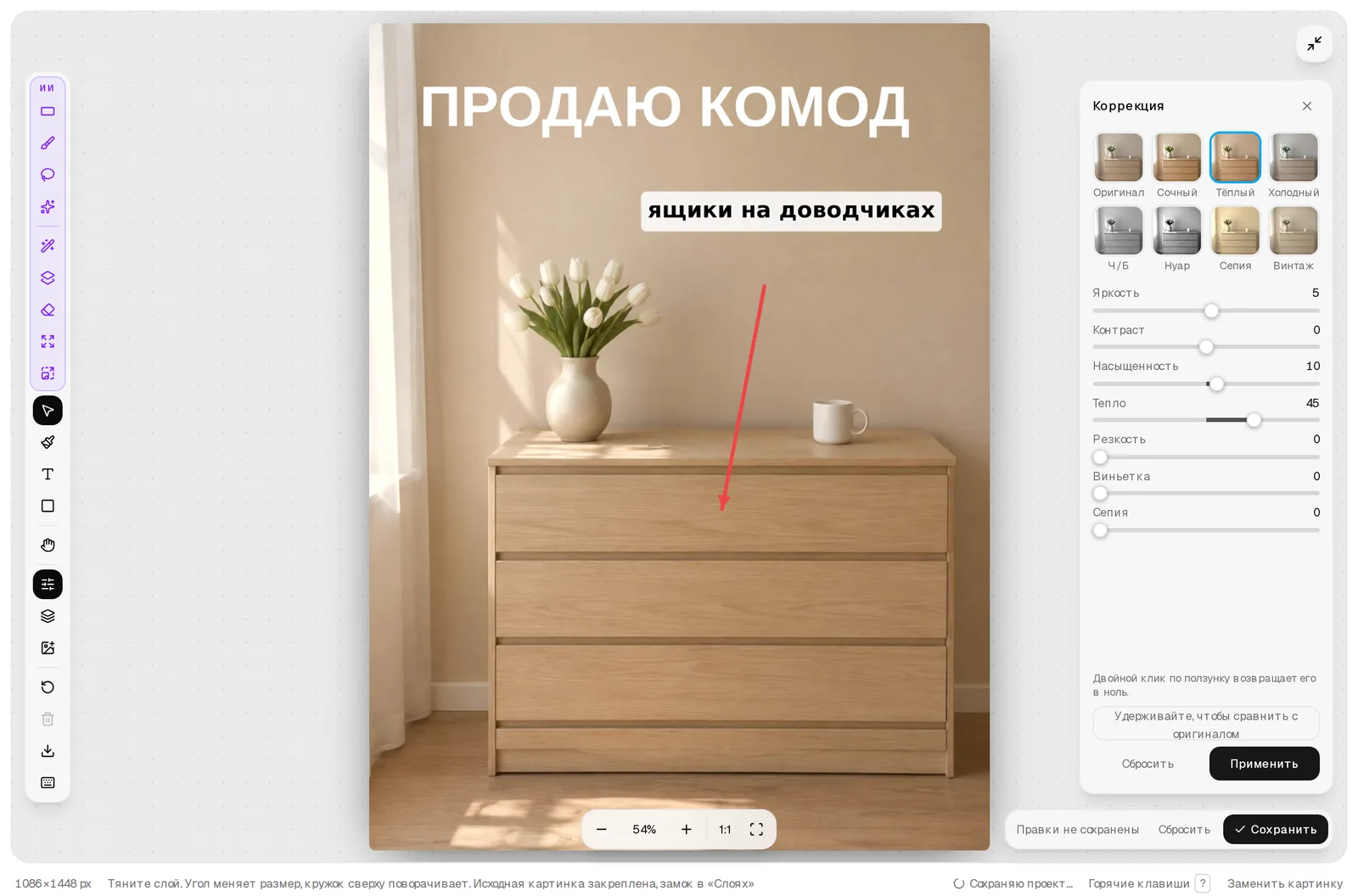
Task: Set zoom to 1:1 actual size
Action: 725,829
